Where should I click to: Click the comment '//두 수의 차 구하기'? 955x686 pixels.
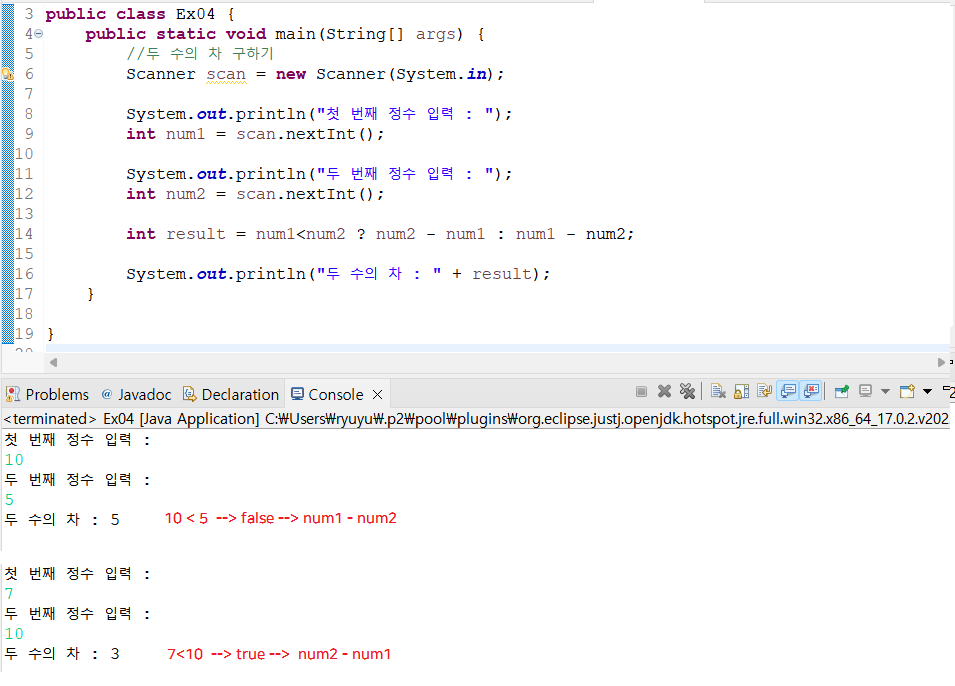click(x=200, y=54)
